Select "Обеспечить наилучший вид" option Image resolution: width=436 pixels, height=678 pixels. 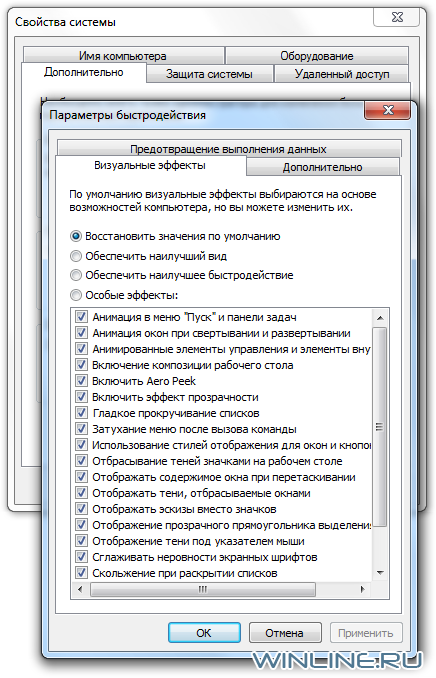(x=76, y=256)
